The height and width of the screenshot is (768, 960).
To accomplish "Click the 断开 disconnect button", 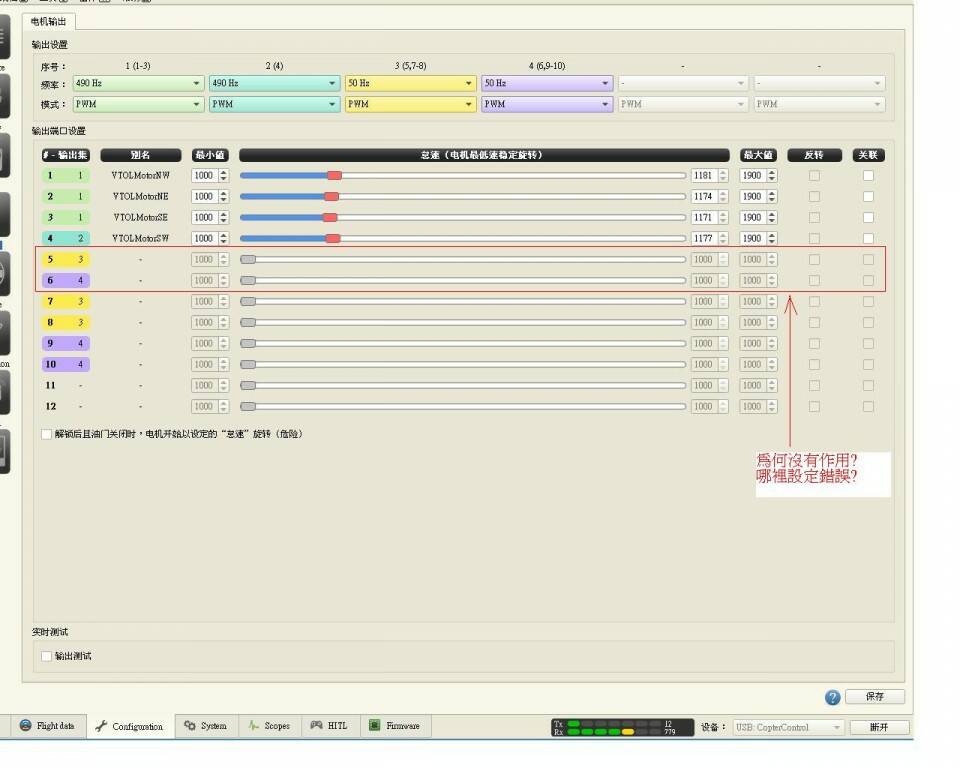I will tap(879, 727).
